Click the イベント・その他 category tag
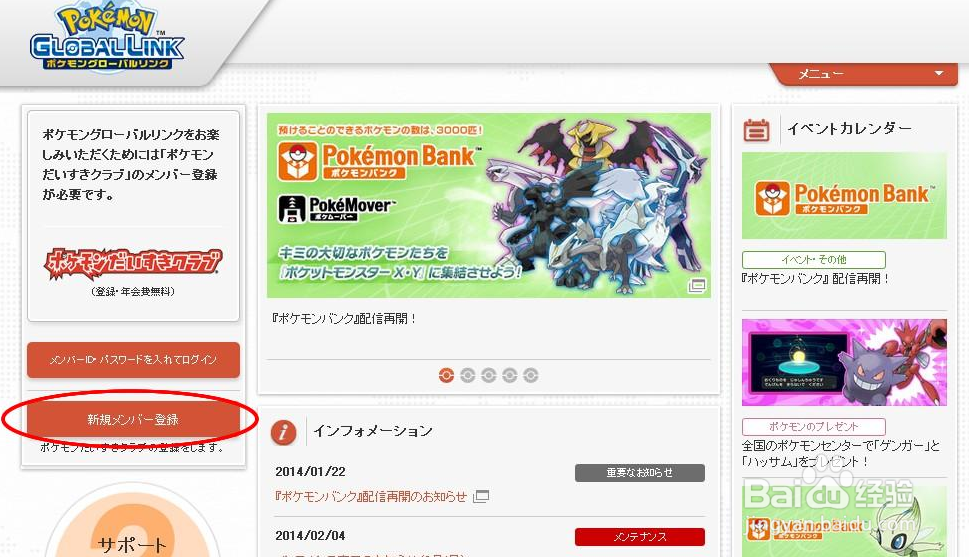 (814, 260)
